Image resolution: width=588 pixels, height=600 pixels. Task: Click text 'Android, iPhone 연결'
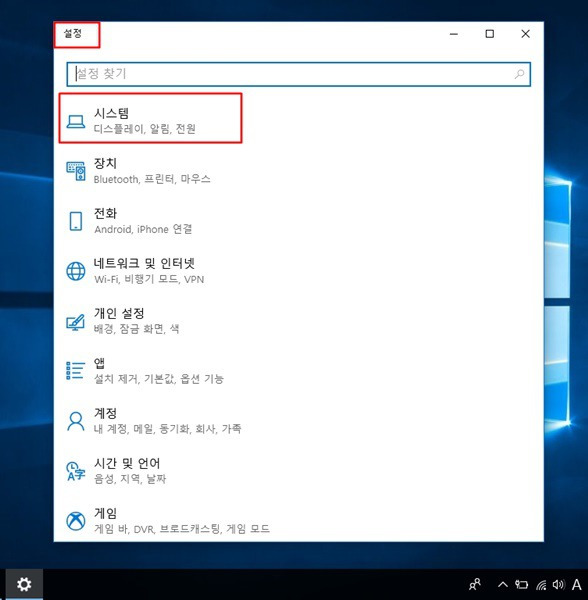pyautogui.click(x=143, y=229)
